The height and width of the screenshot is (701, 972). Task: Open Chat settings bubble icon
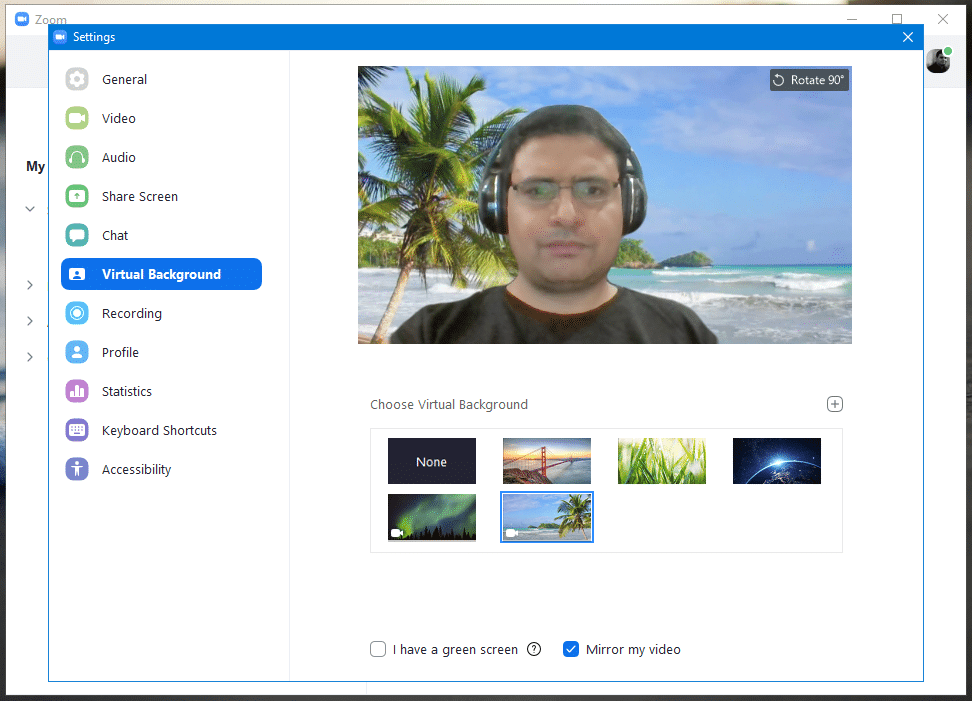pyautogui.click(x=77, y=236)
